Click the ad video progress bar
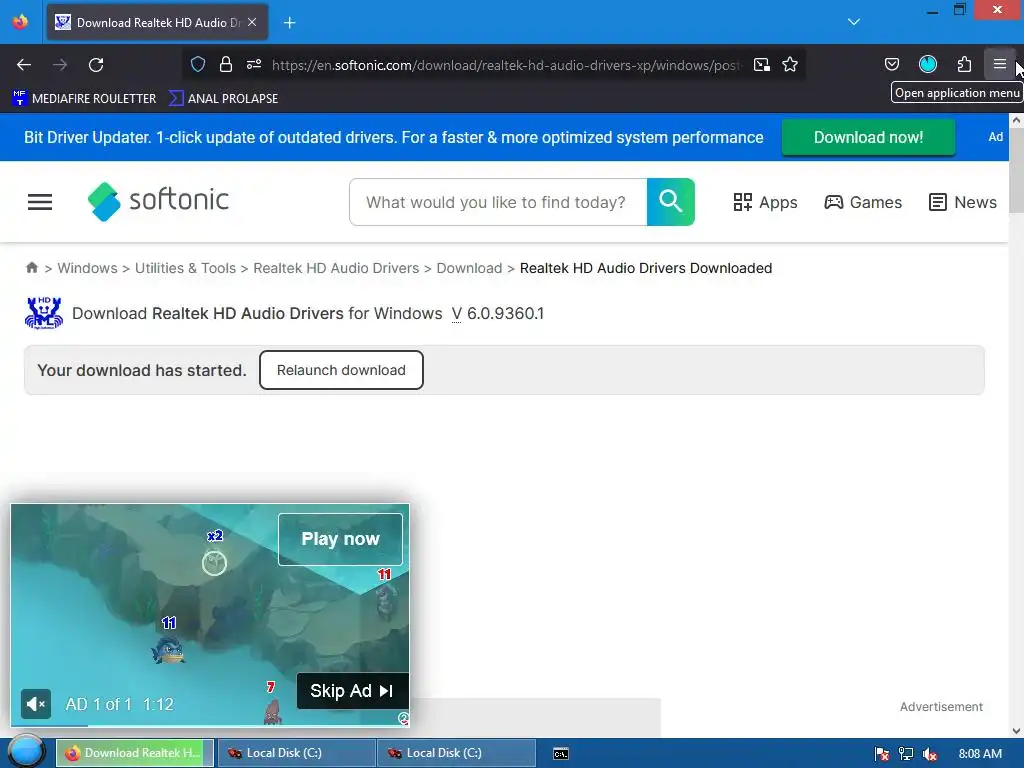1024x768 pixels. coord(210,725)
